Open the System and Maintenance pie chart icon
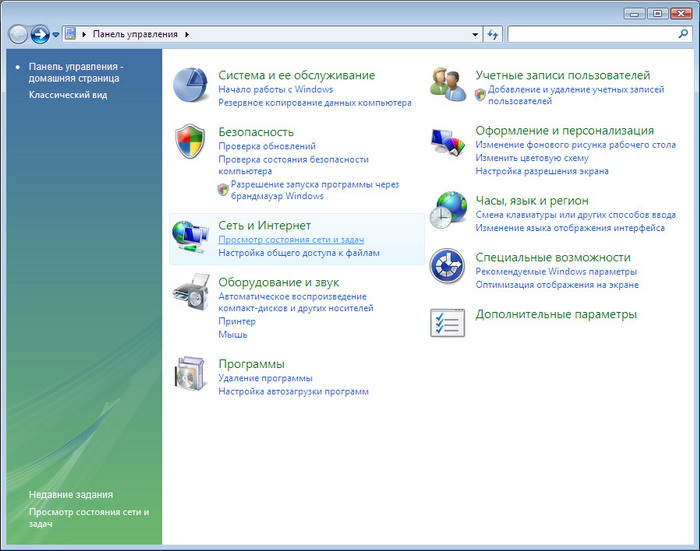 190,85
